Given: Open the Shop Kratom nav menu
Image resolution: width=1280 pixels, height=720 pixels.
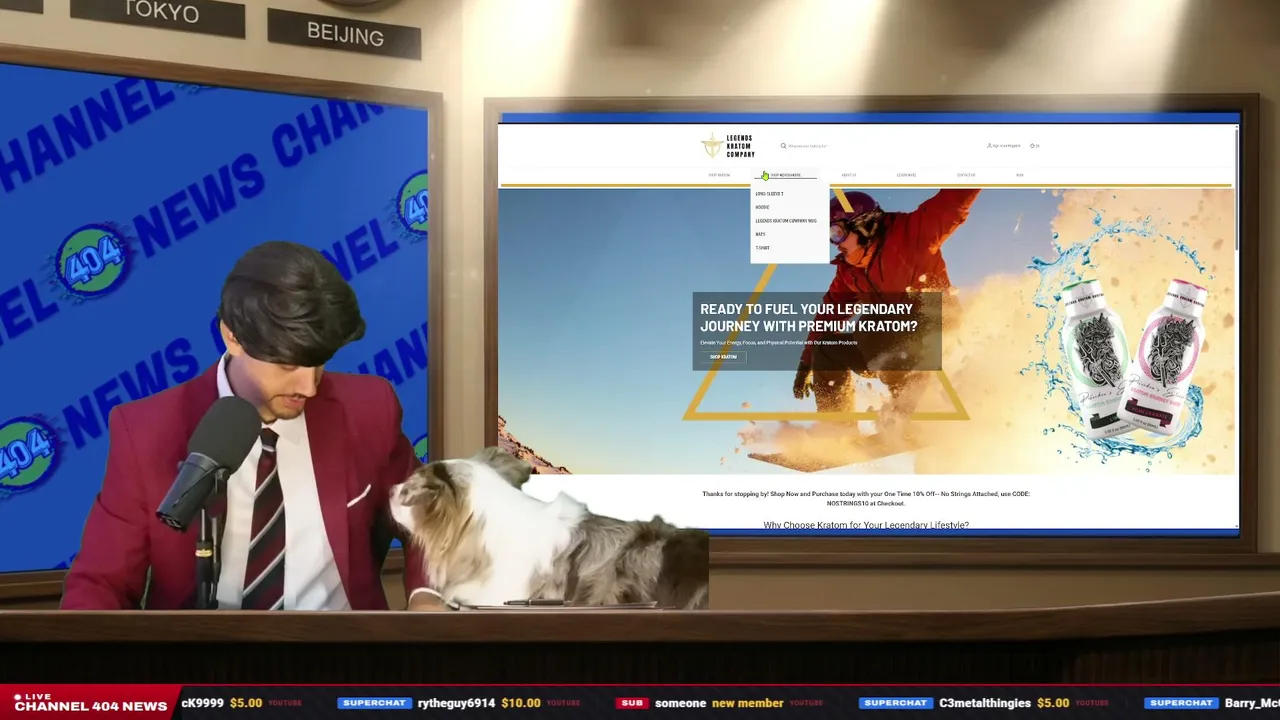Looking at the screenshot, I should click(x=719, y=175).
